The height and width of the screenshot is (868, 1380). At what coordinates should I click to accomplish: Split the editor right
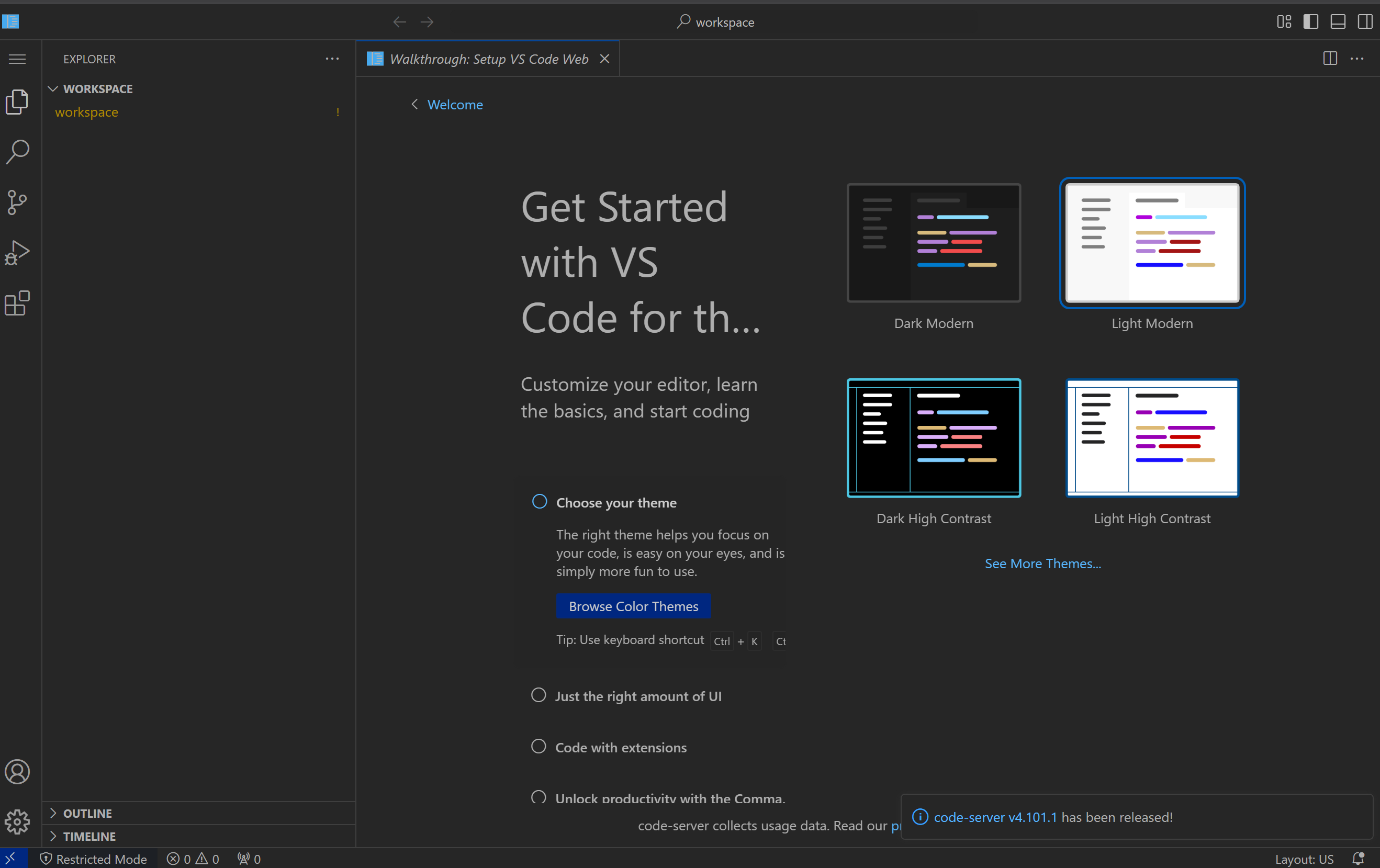point(1330,59)
